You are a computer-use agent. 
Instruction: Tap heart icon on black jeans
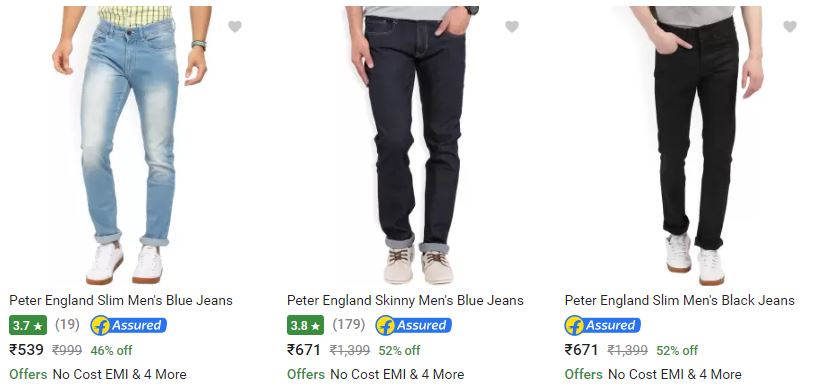point(790,26)
